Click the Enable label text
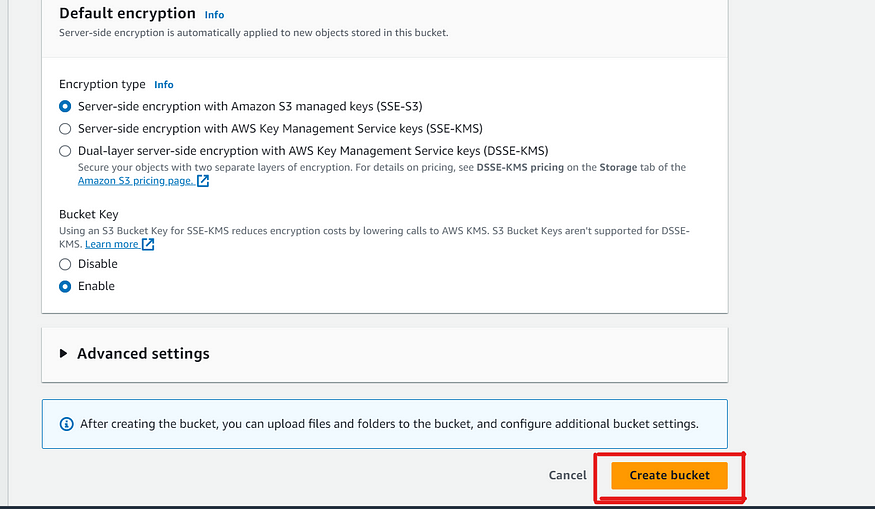The height and width of the screenshot is (509, 875). 96,286
